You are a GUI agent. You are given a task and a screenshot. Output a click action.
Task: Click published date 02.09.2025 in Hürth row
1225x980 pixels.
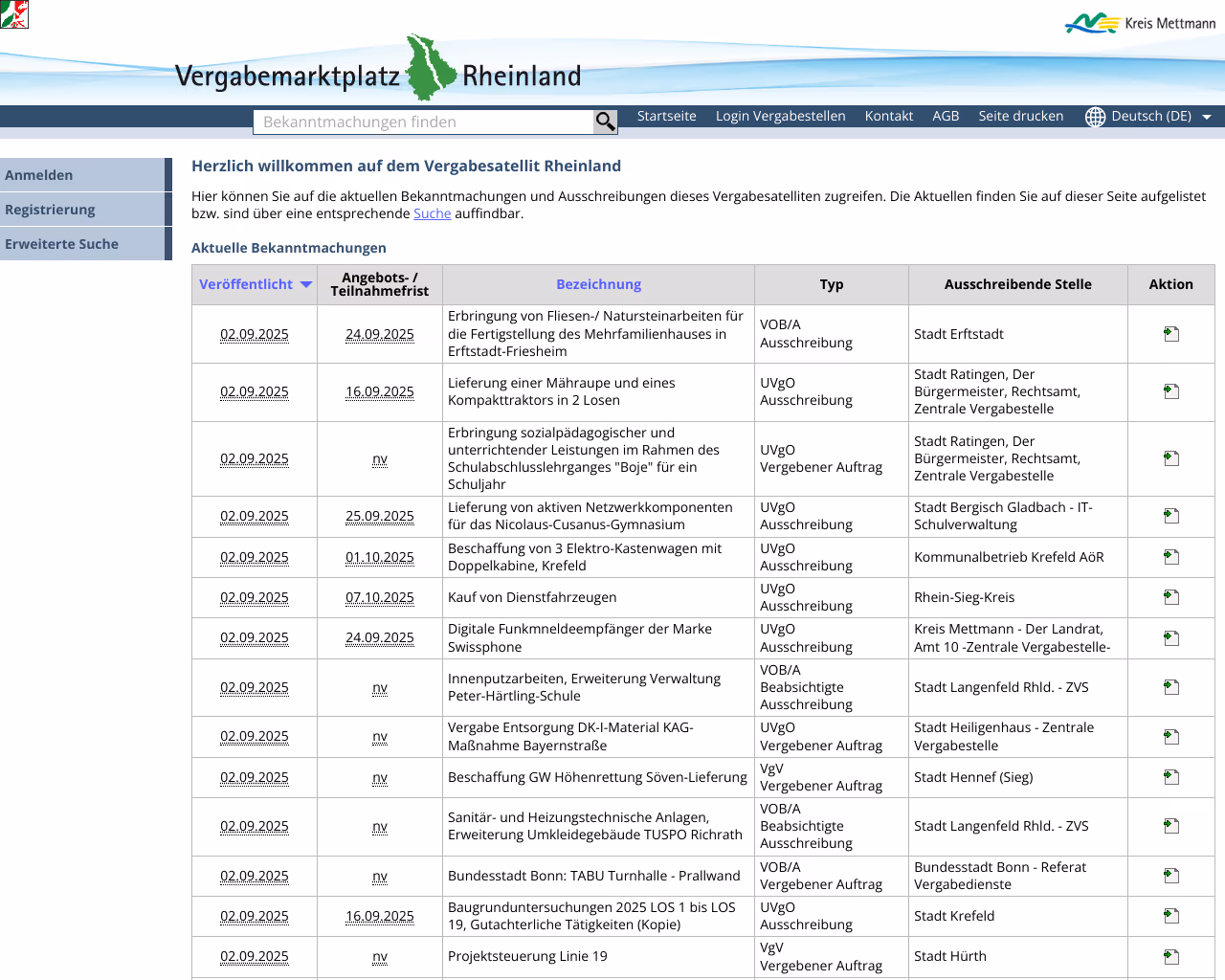coord(255,956)
